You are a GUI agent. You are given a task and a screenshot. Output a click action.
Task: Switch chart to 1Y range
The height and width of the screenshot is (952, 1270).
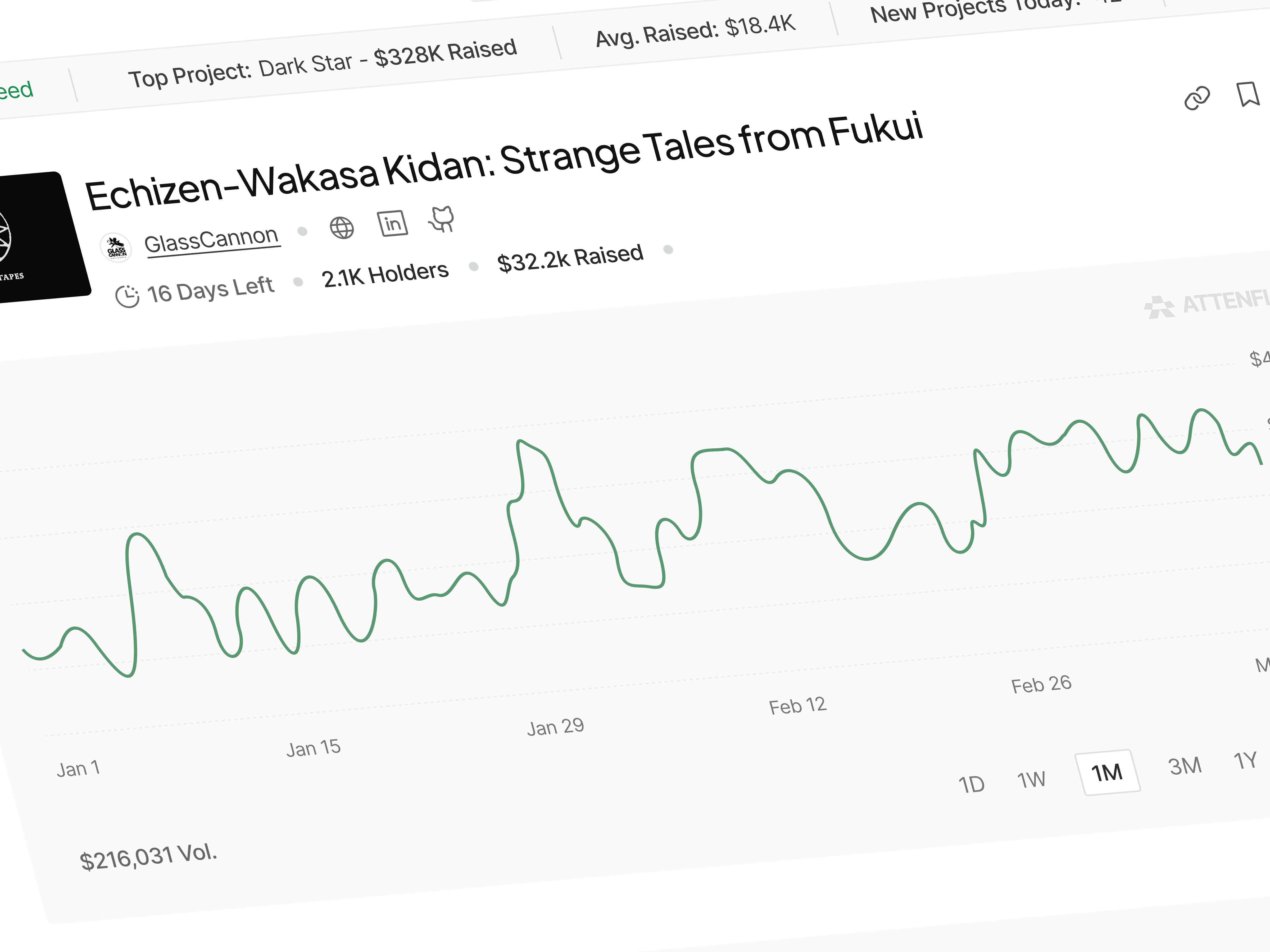[x=1245, y=760]
